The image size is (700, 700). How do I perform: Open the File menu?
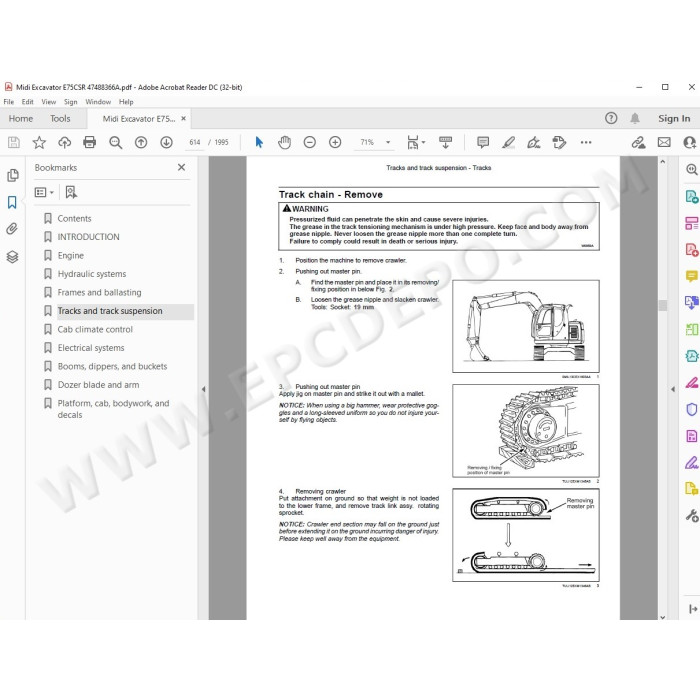pos(8,102)
